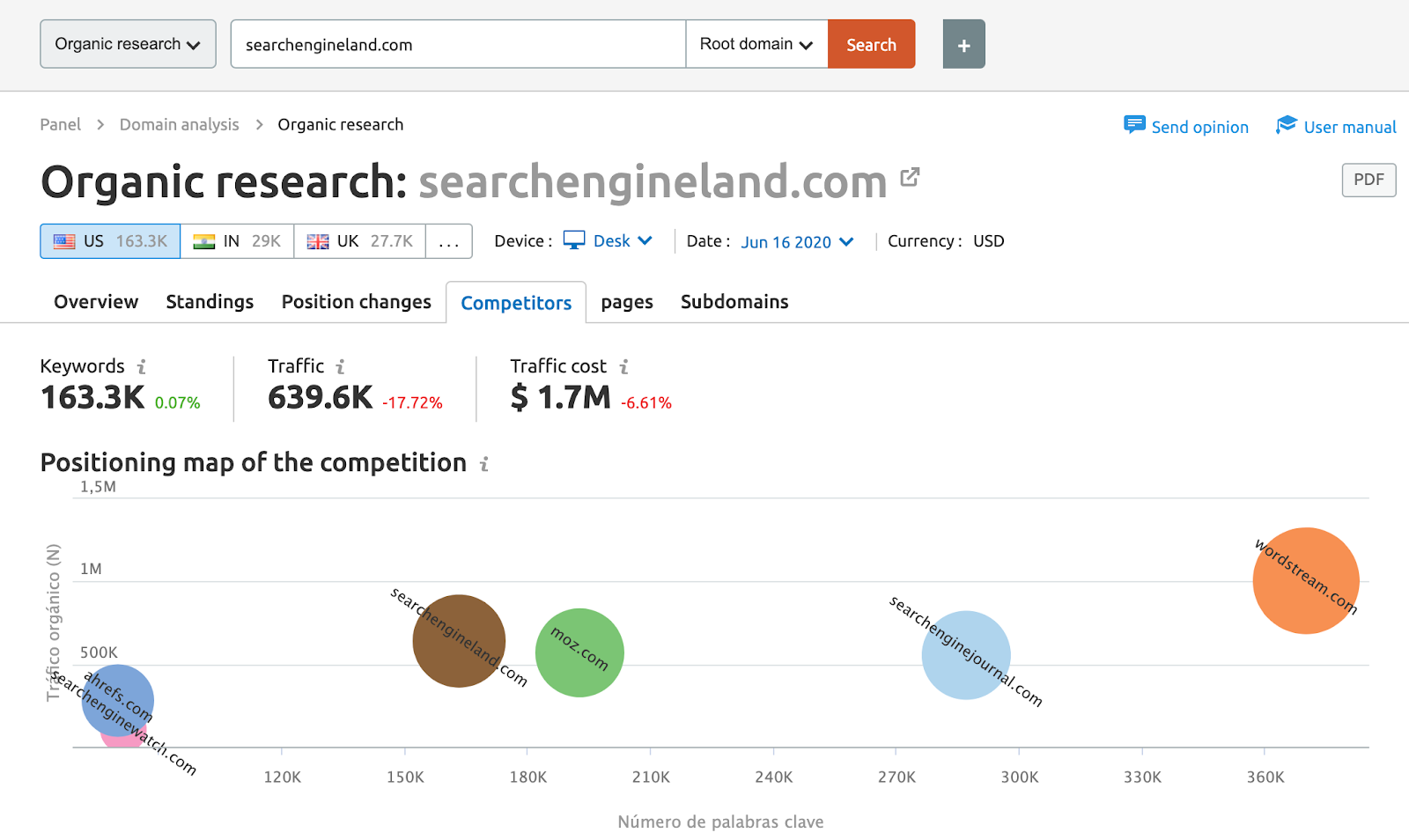Click the Organic research breadcrumb text
The width and height of the screenshot is (1409, 840).
[341, 125]
